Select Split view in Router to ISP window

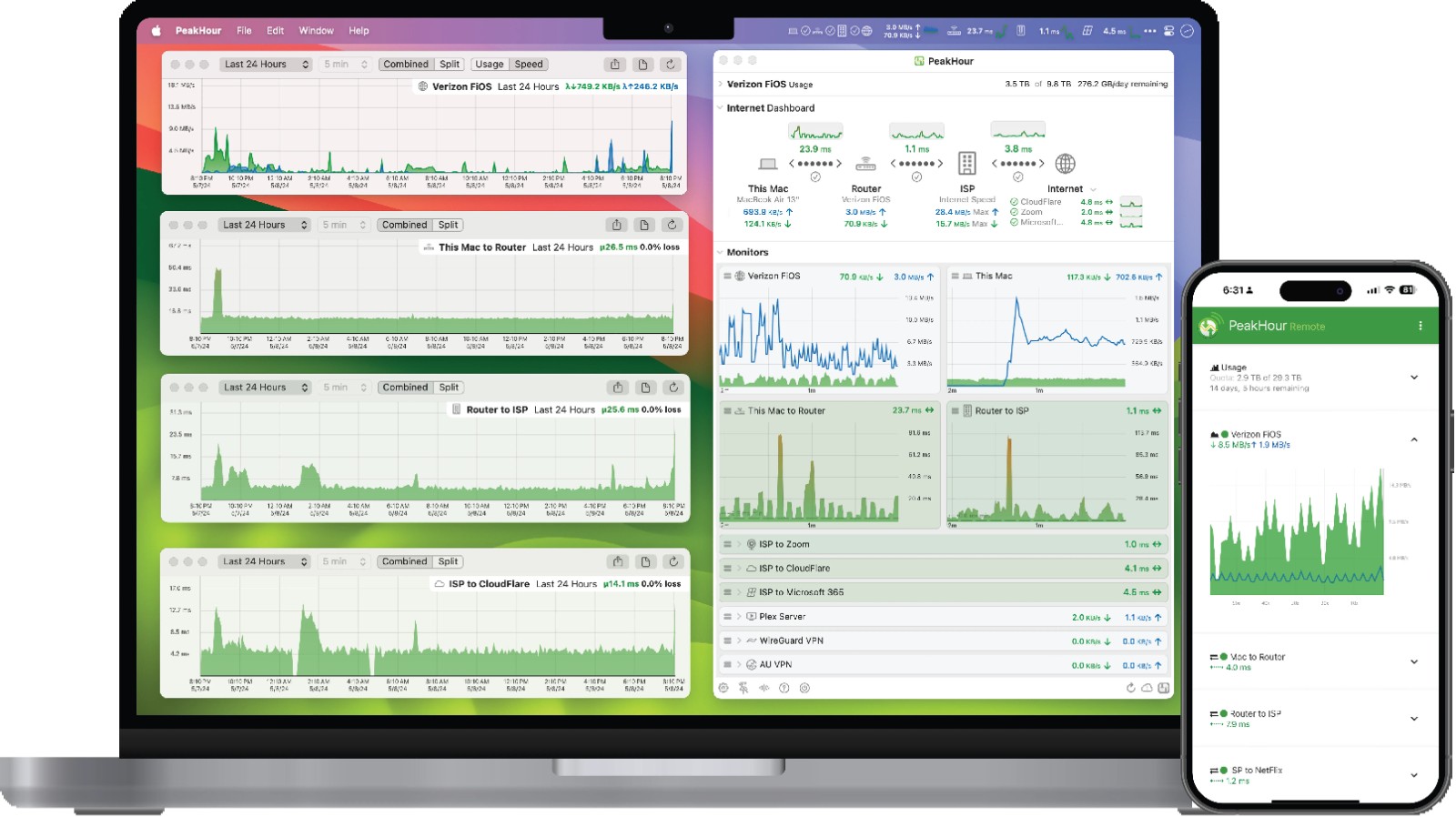point(450,388)
